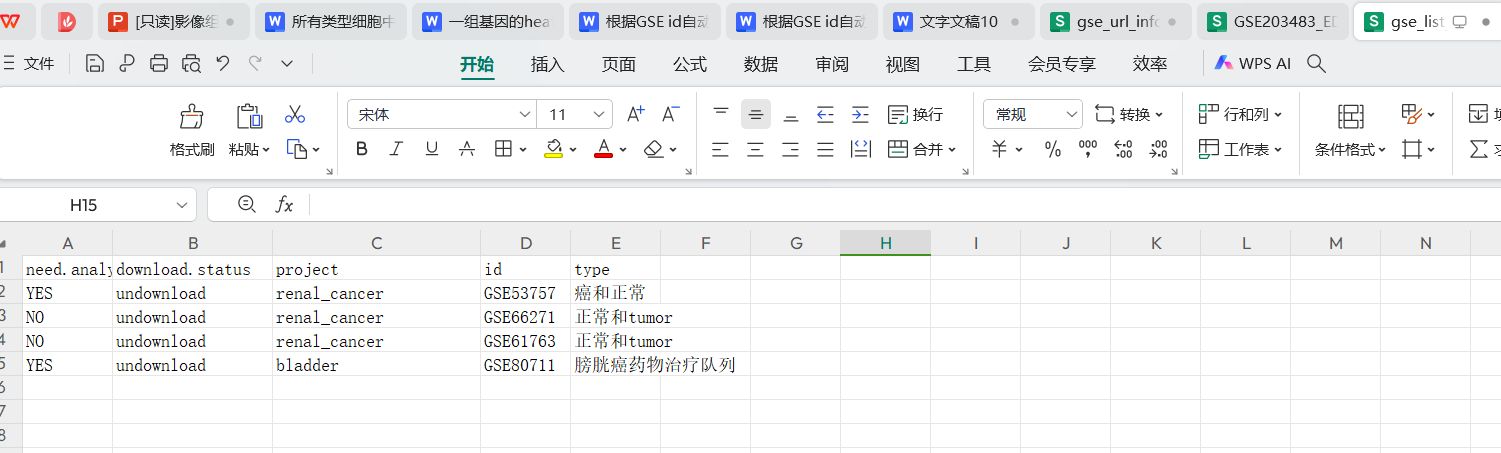Click the Save icon in quick toolbar
The image size is (1501, 453).
(95, 64)
